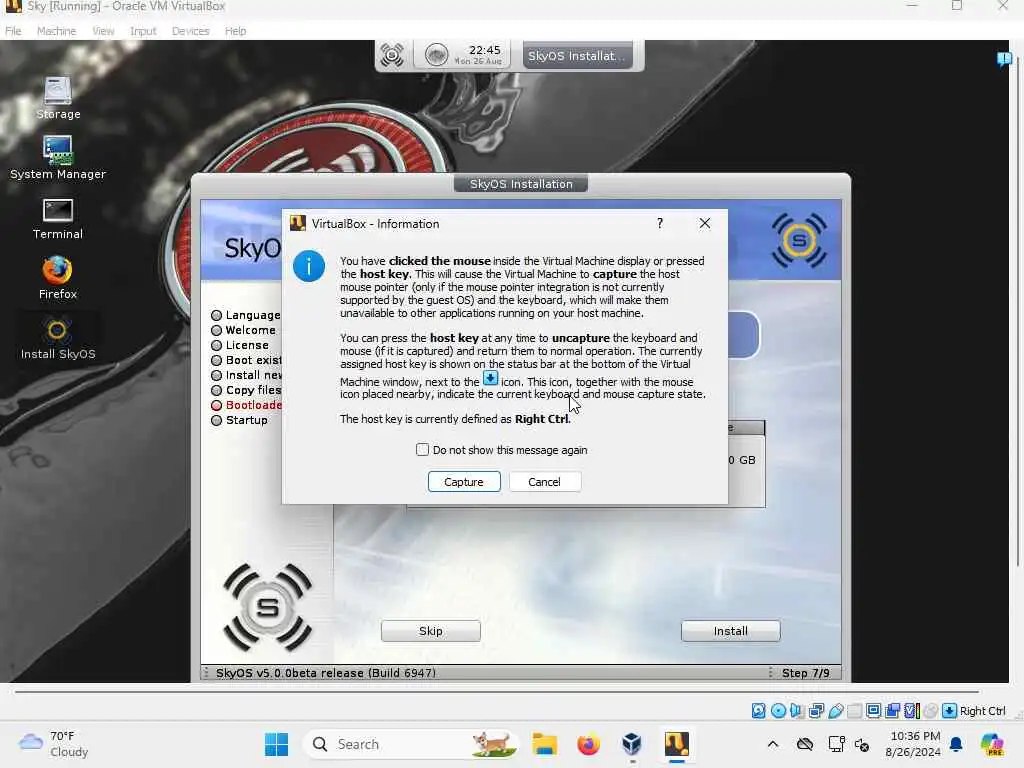Click the network tray icon
Viewport: 1024px width, 768px height.
tap(836, 744)
